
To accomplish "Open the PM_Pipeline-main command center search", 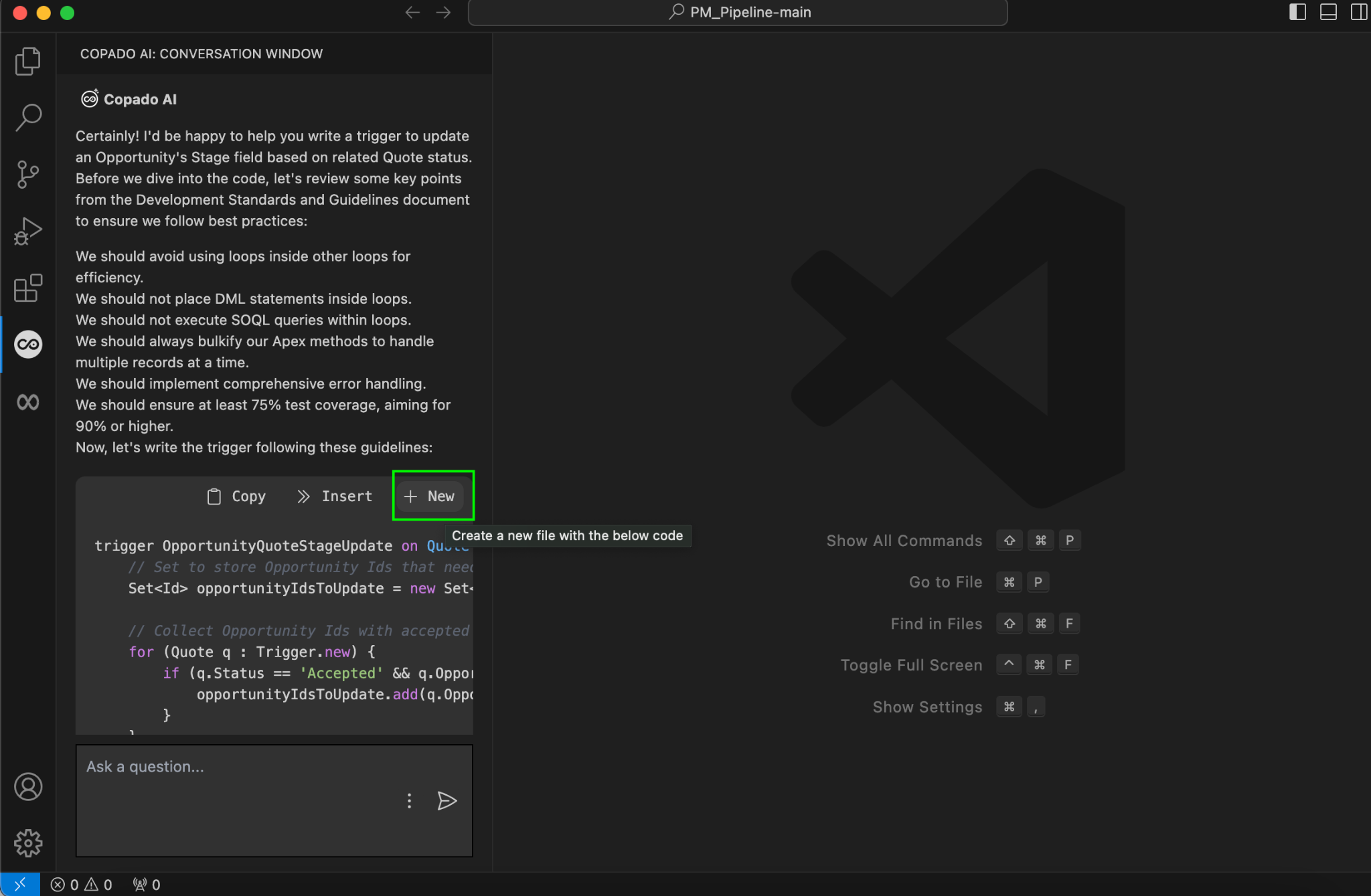I will pos(738,12).
